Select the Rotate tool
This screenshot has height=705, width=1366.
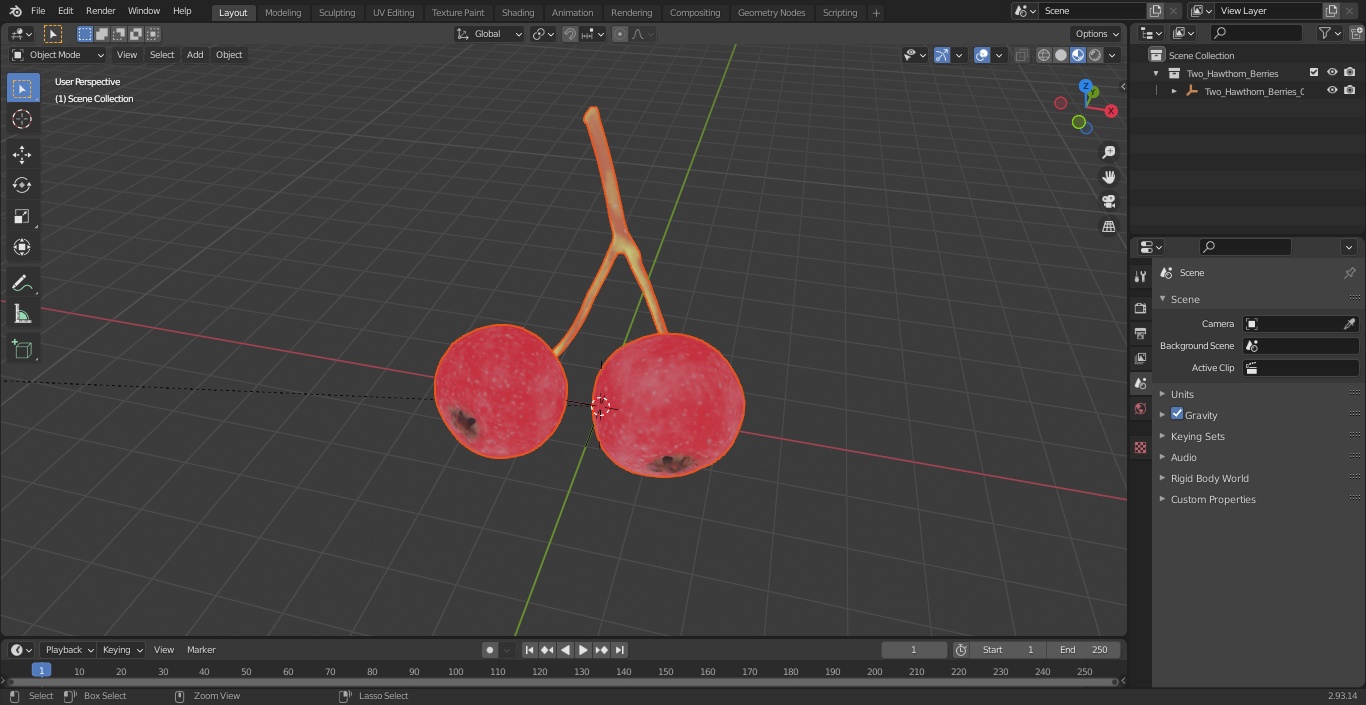coord(22,185)
